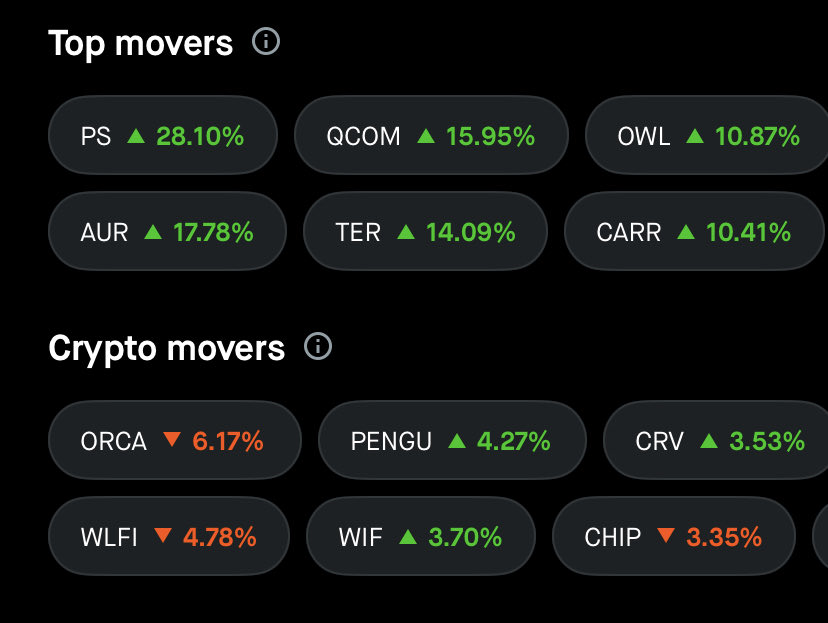
Task: Open the CARR 10.41% chip
Action: pos(694,231)
